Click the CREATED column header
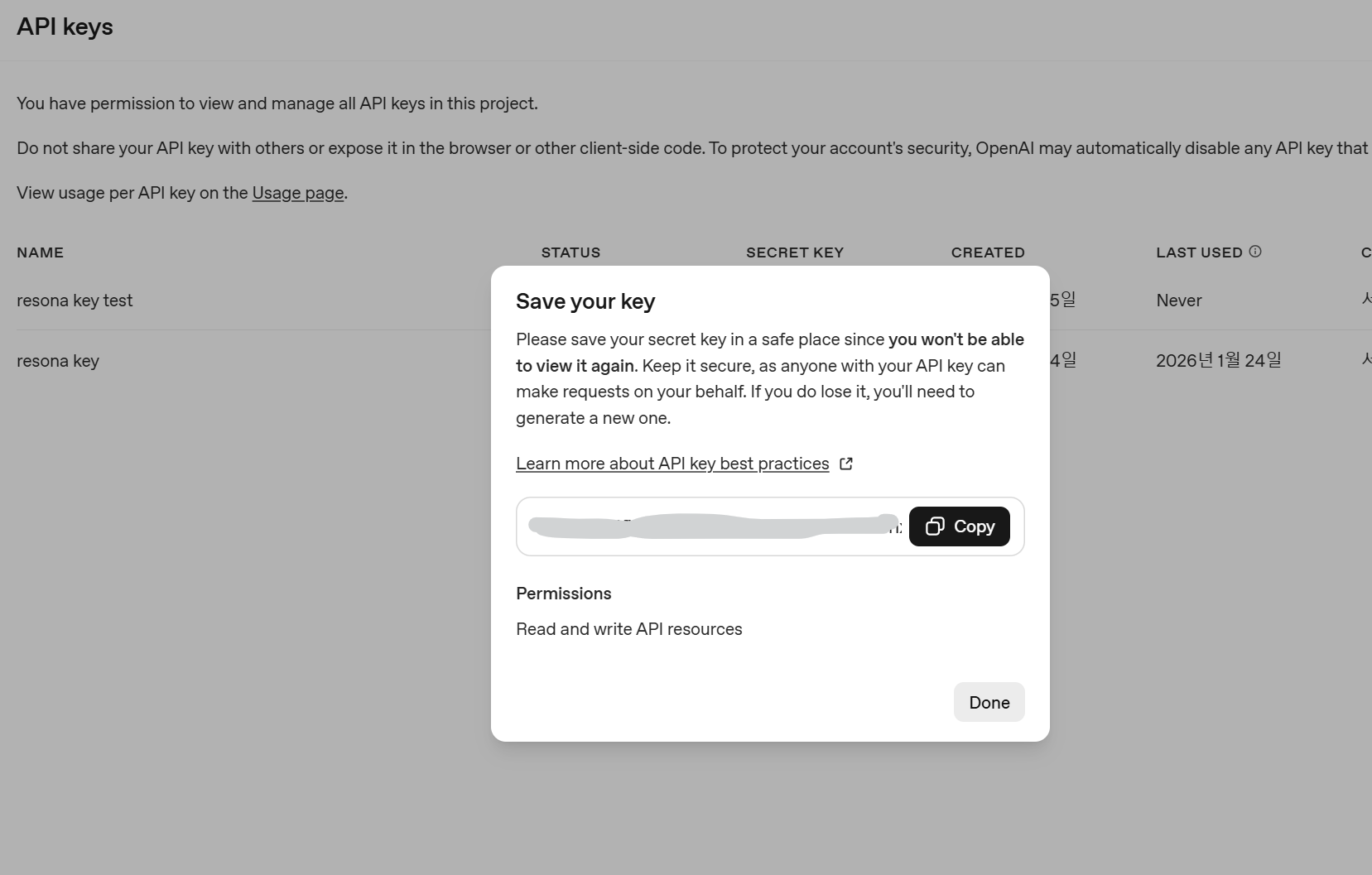Screen dimensions: 1372x875 point(988,252)
